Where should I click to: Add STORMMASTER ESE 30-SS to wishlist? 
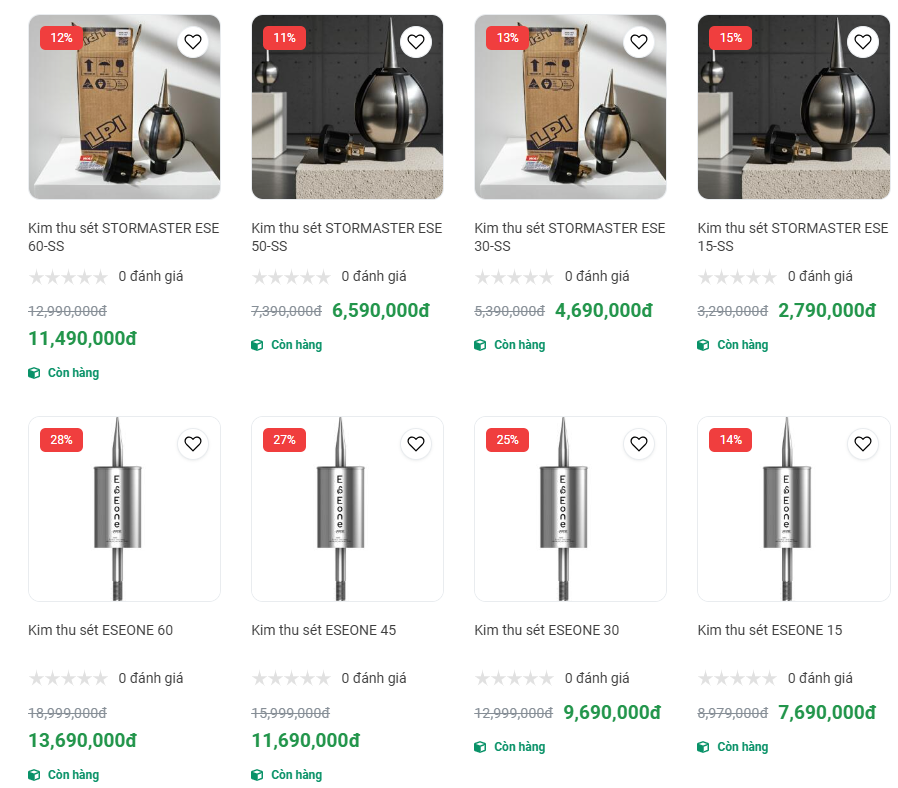tap(639, 42)
